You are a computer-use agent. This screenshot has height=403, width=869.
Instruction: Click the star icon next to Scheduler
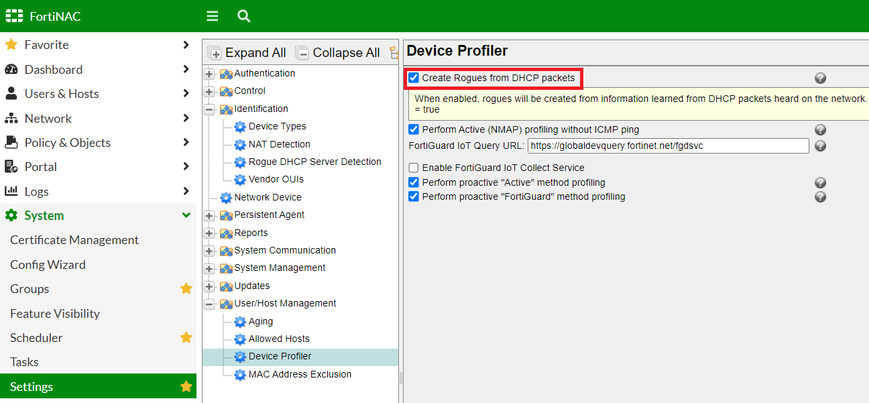click(x=186, y=338)
